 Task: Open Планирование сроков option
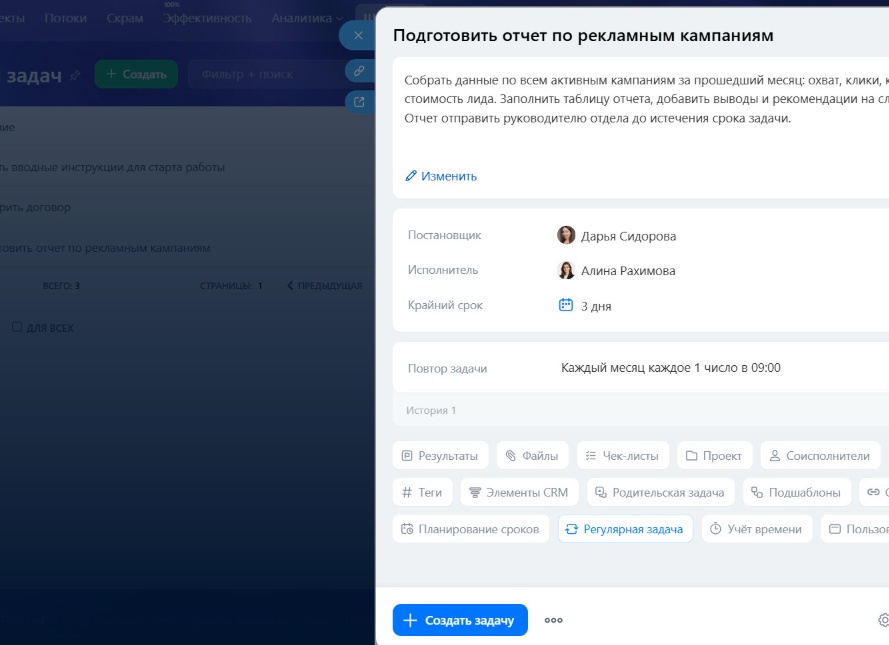point(471,529)
